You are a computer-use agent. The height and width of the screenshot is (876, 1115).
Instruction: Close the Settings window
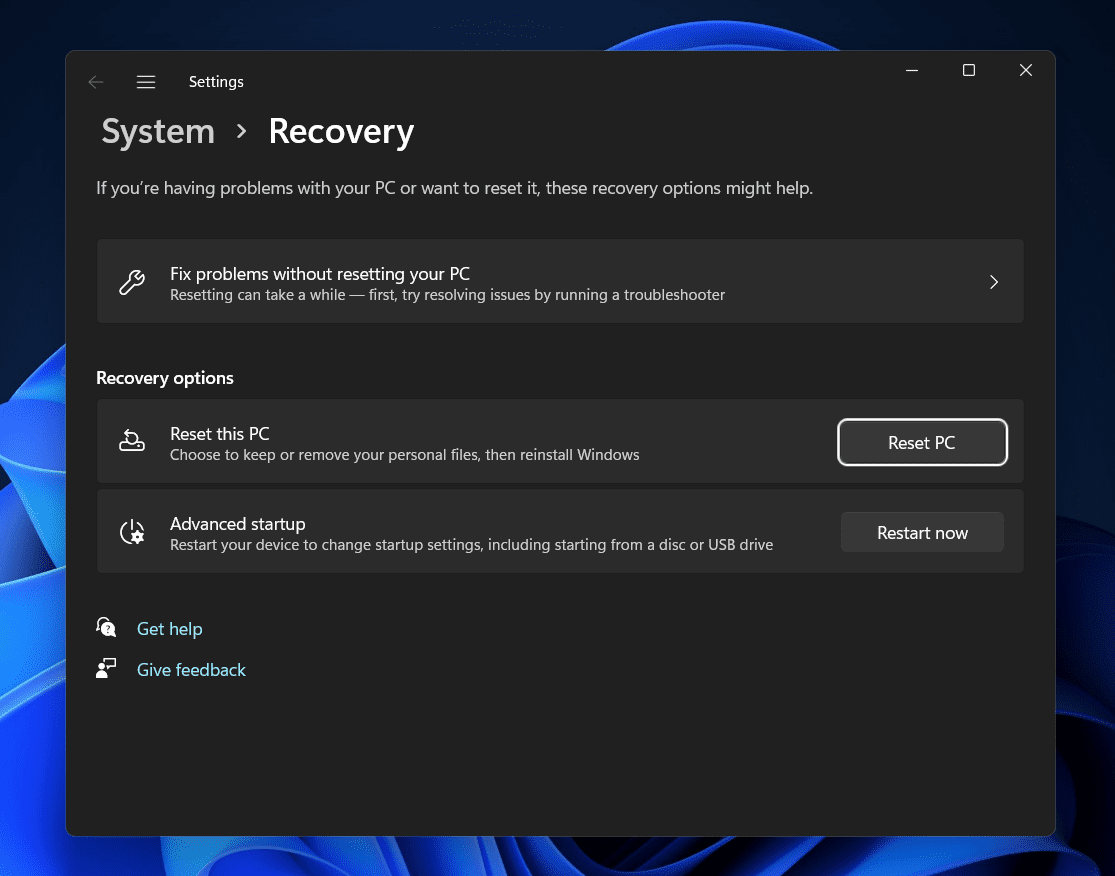[x=1025, y=70]
